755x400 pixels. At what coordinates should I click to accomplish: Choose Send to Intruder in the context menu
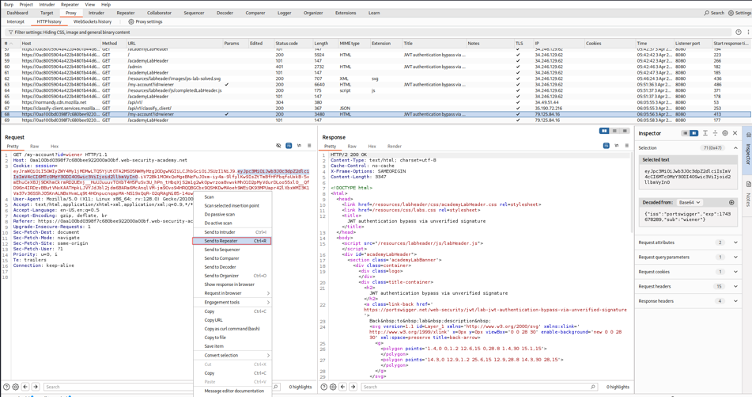[x=232, y=232]
